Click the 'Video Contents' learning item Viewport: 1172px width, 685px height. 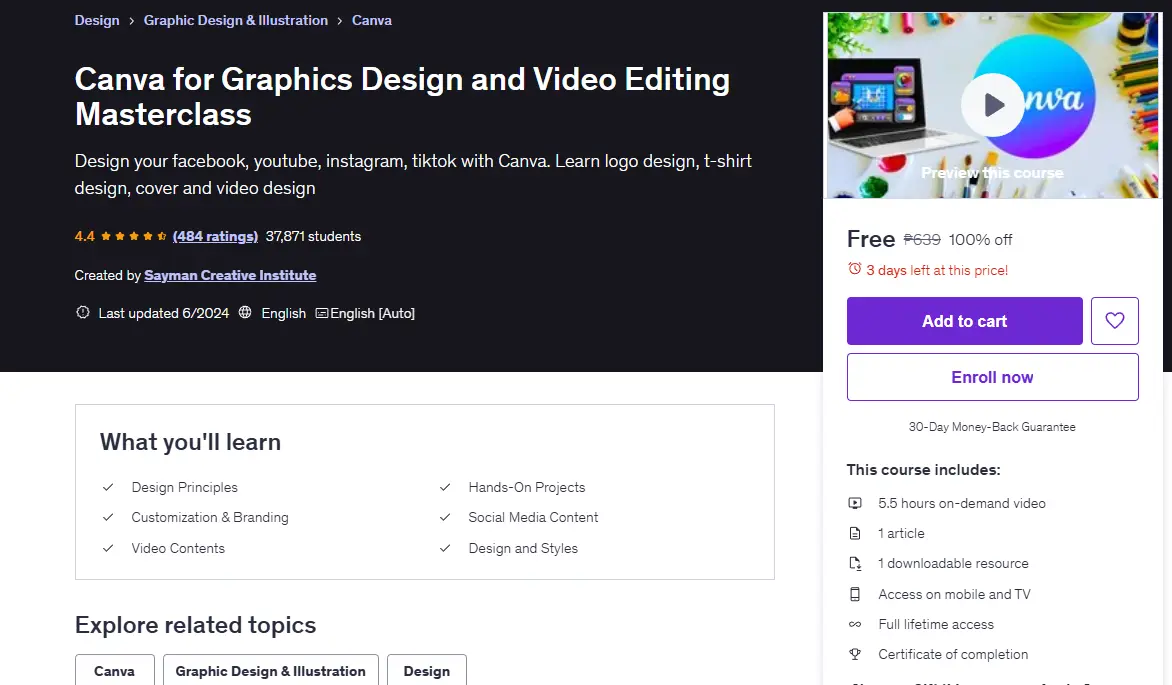(178, 548)
